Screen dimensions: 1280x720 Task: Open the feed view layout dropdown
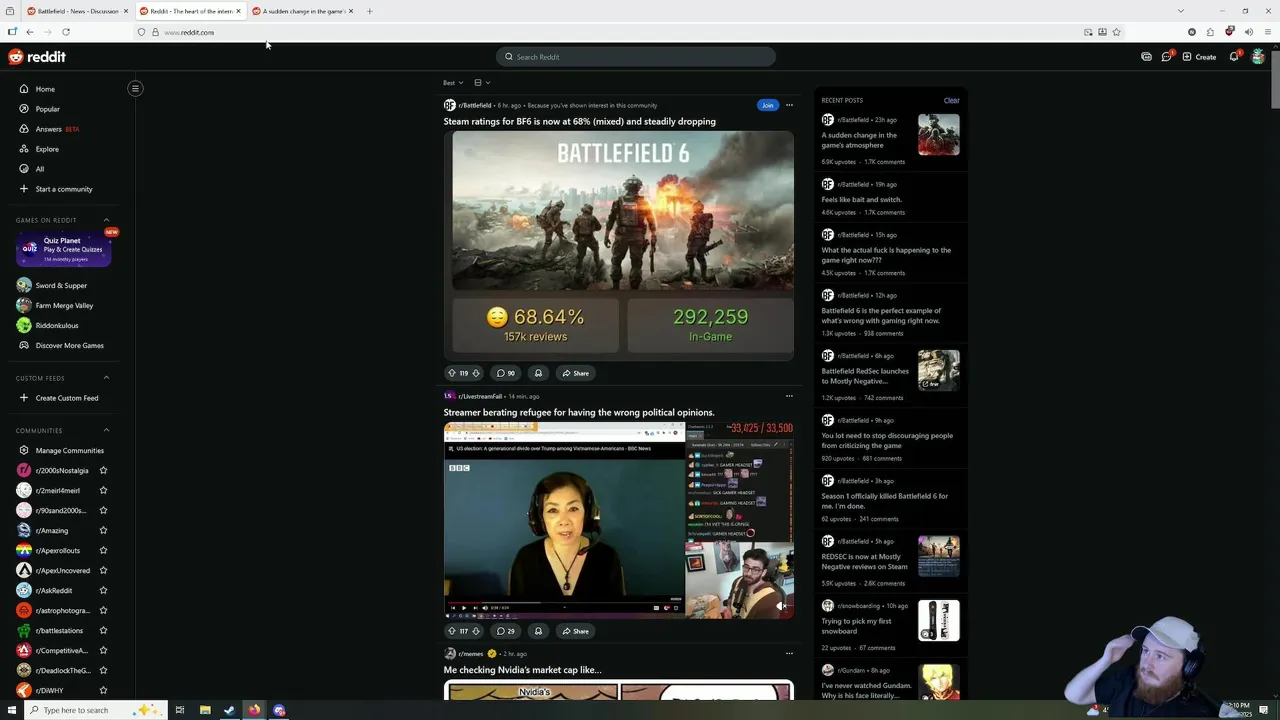(482, 83)
